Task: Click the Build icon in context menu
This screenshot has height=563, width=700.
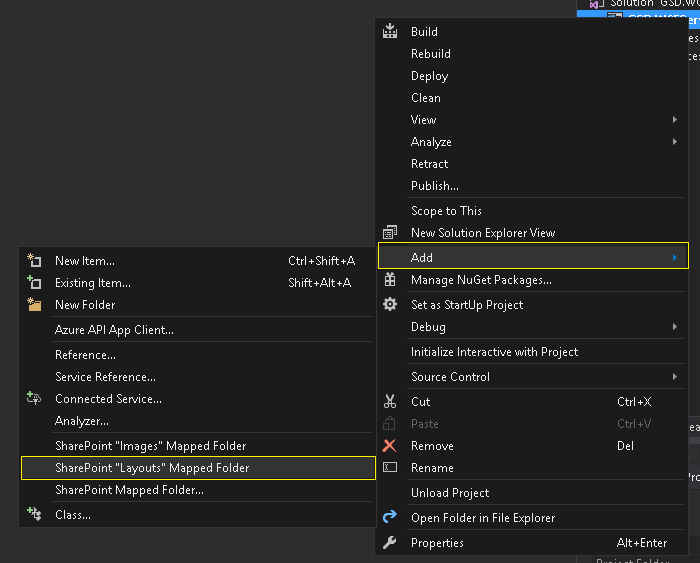Action: click(x=390, y=32)
